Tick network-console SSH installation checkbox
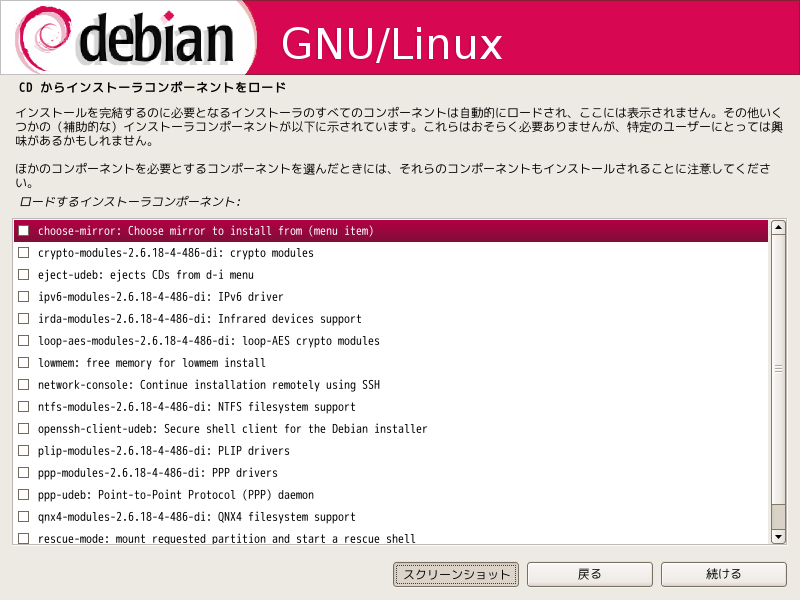 tap(23, 384)
